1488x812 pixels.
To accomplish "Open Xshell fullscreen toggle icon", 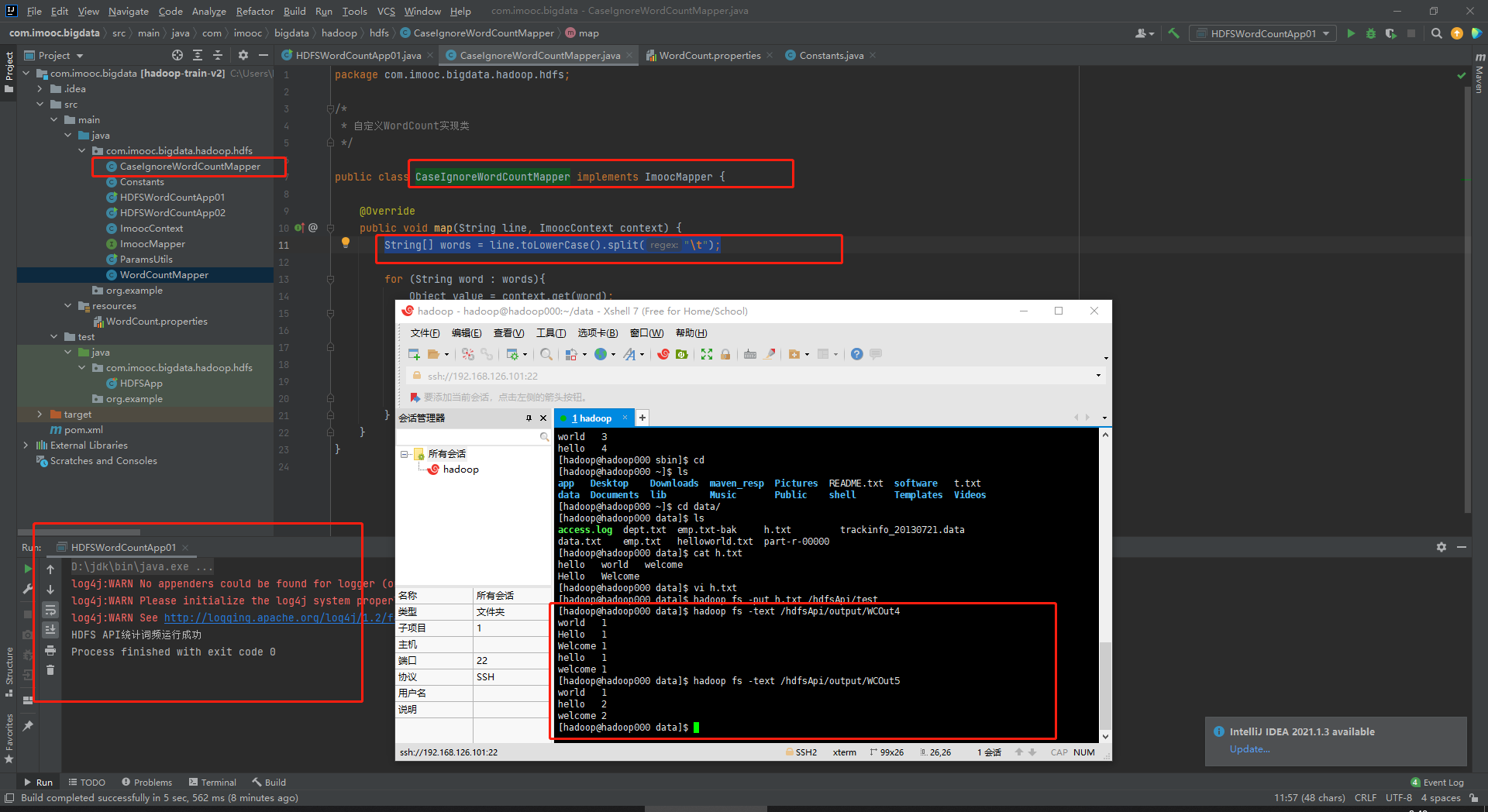I will pos(707,354).
